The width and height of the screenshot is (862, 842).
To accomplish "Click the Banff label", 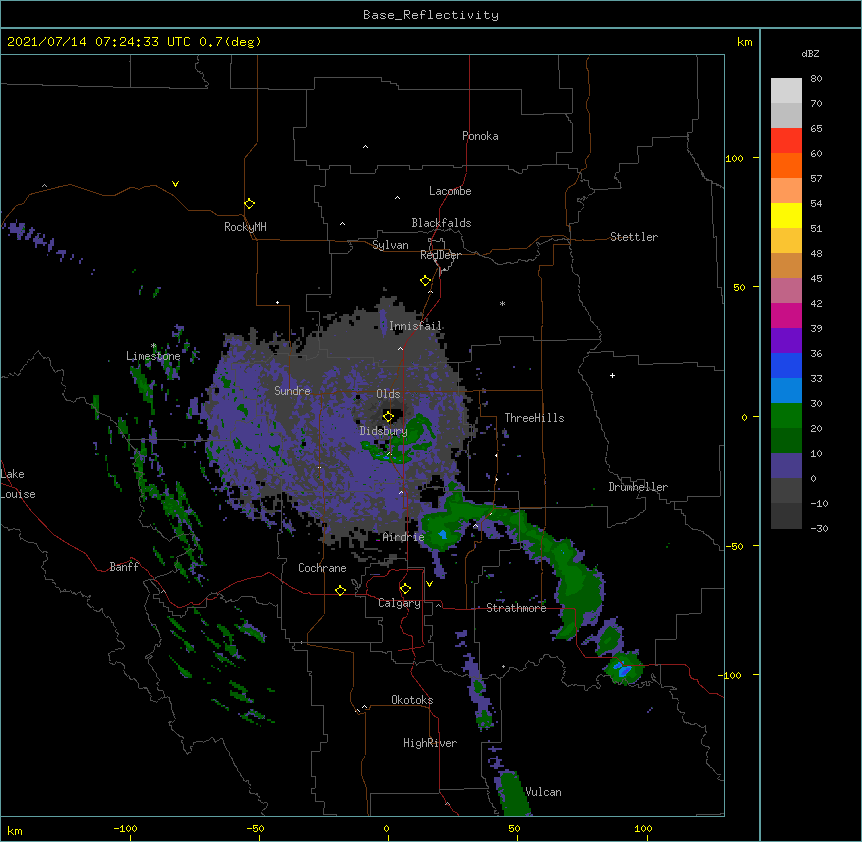I will pos(124,567).
